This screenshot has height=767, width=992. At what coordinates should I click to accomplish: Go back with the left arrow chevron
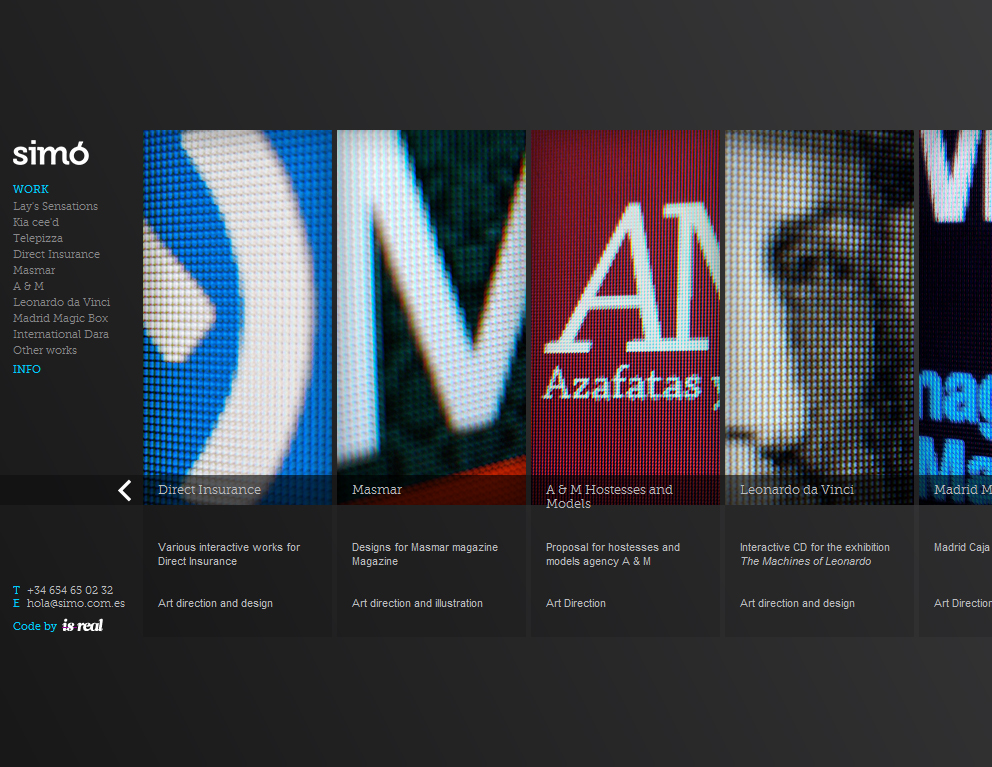click(x=125, y=490)
